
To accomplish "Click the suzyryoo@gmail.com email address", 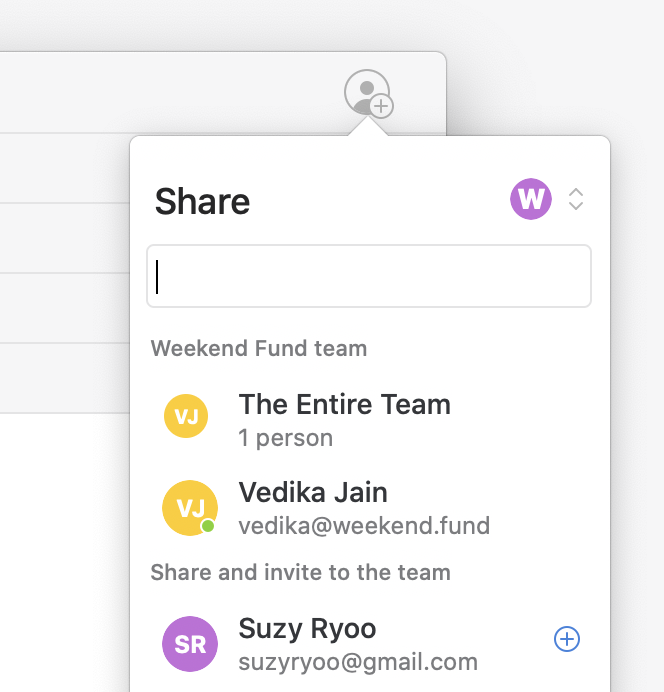I will (x=357, y=662).
